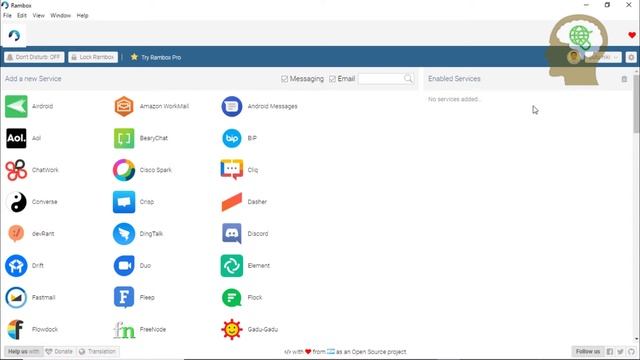
Task: Click the DingTalk service icon
Action: [124, 233]
